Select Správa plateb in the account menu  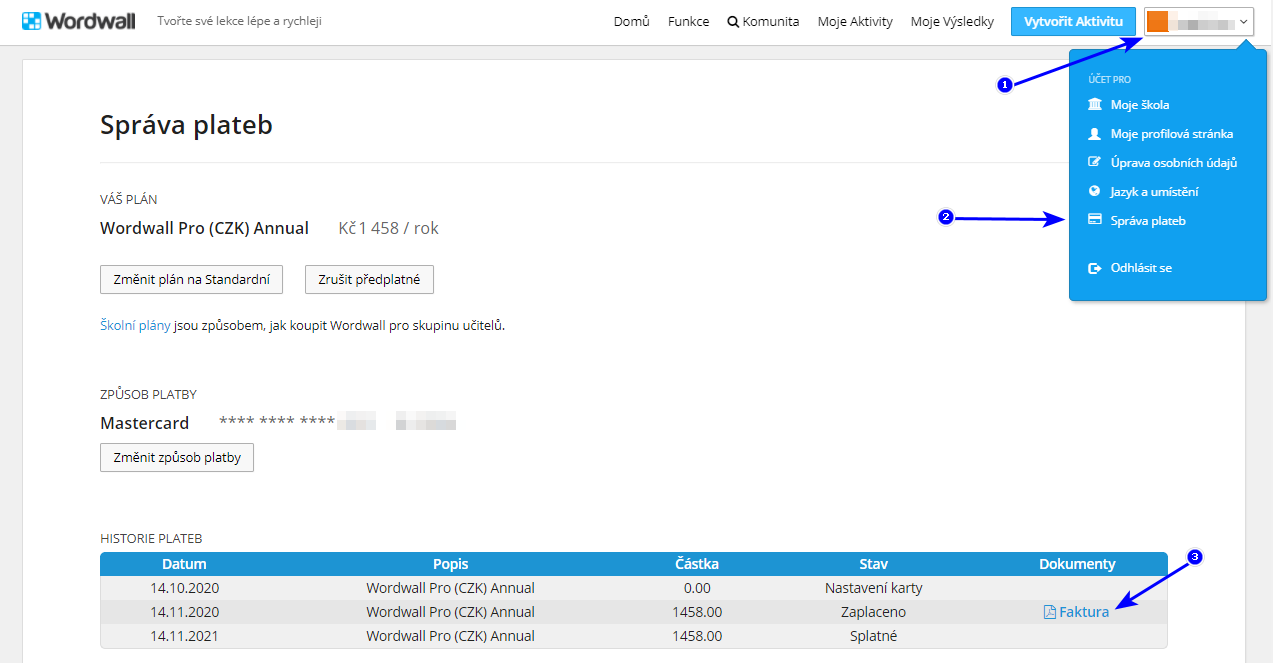click(x=1148, y=220)
